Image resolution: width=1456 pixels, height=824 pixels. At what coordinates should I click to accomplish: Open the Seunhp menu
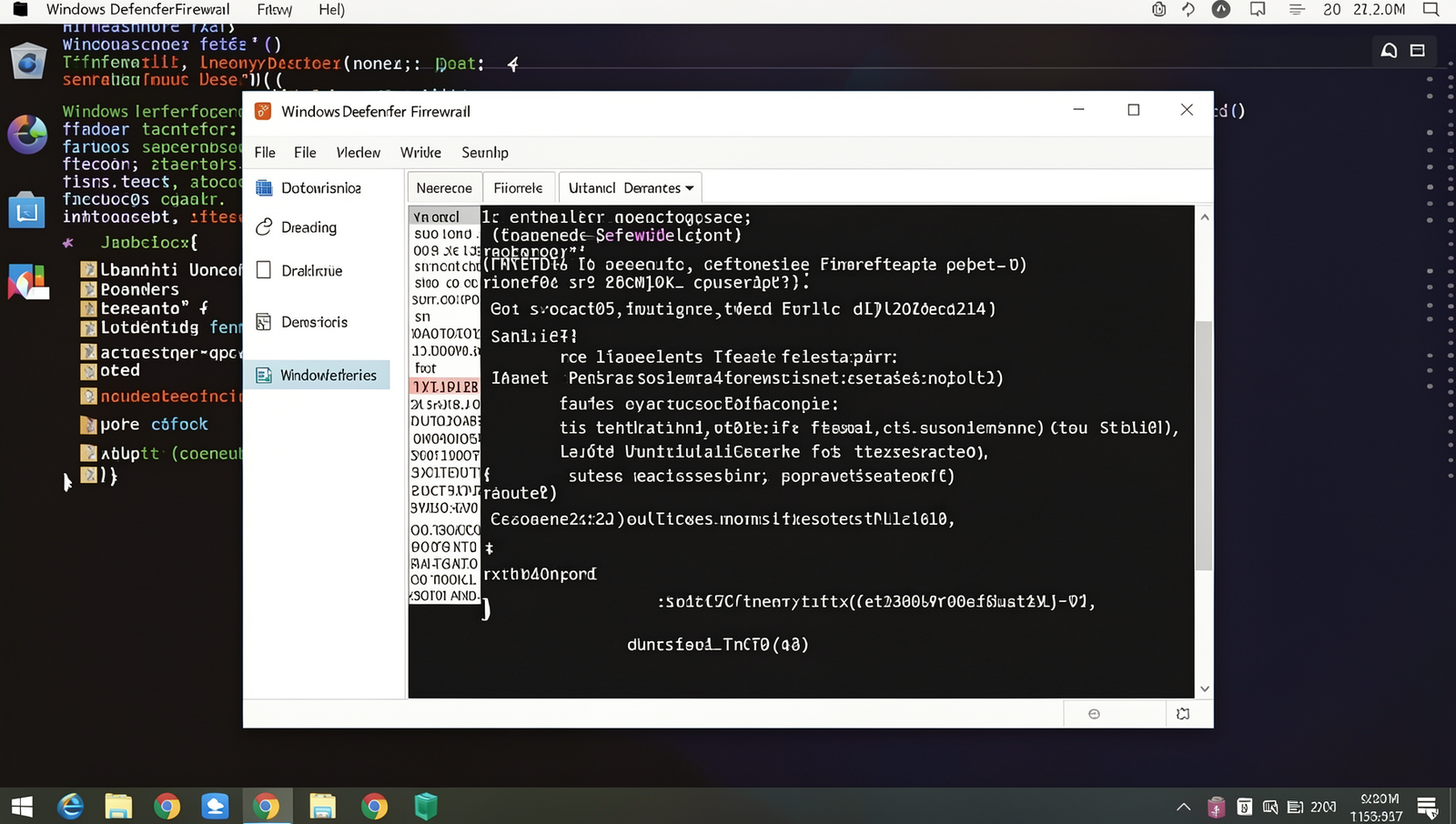click(x=484, y=153)
